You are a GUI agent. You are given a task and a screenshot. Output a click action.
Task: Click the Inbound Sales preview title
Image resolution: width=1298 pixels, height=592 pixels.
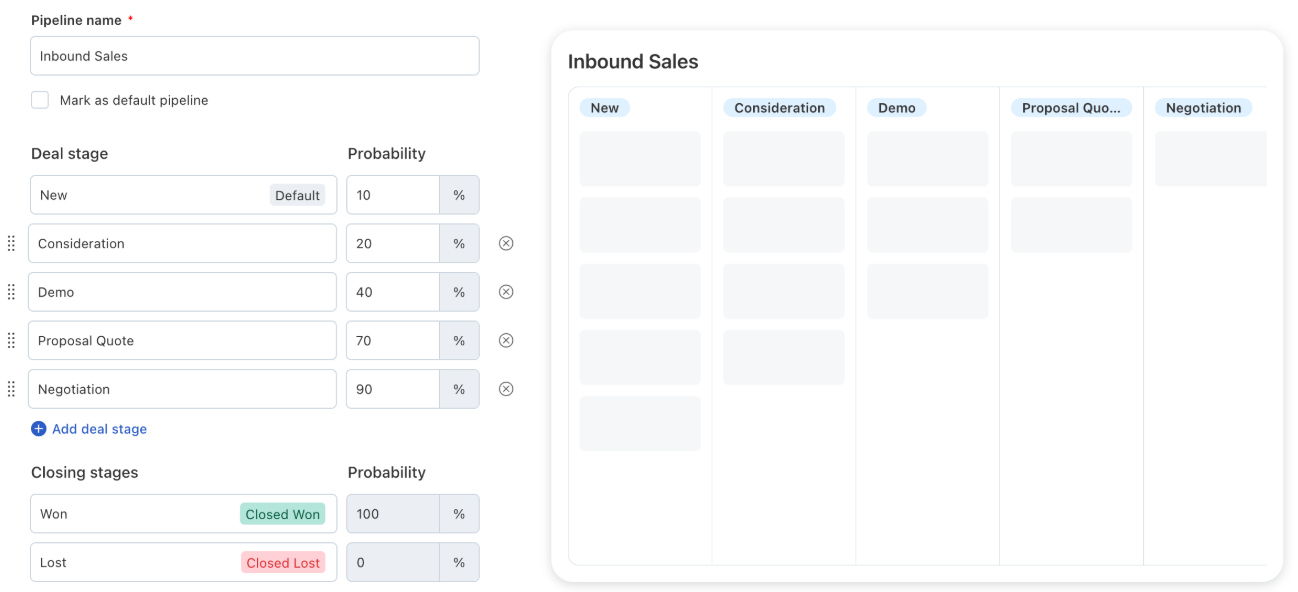coord(633,62)
